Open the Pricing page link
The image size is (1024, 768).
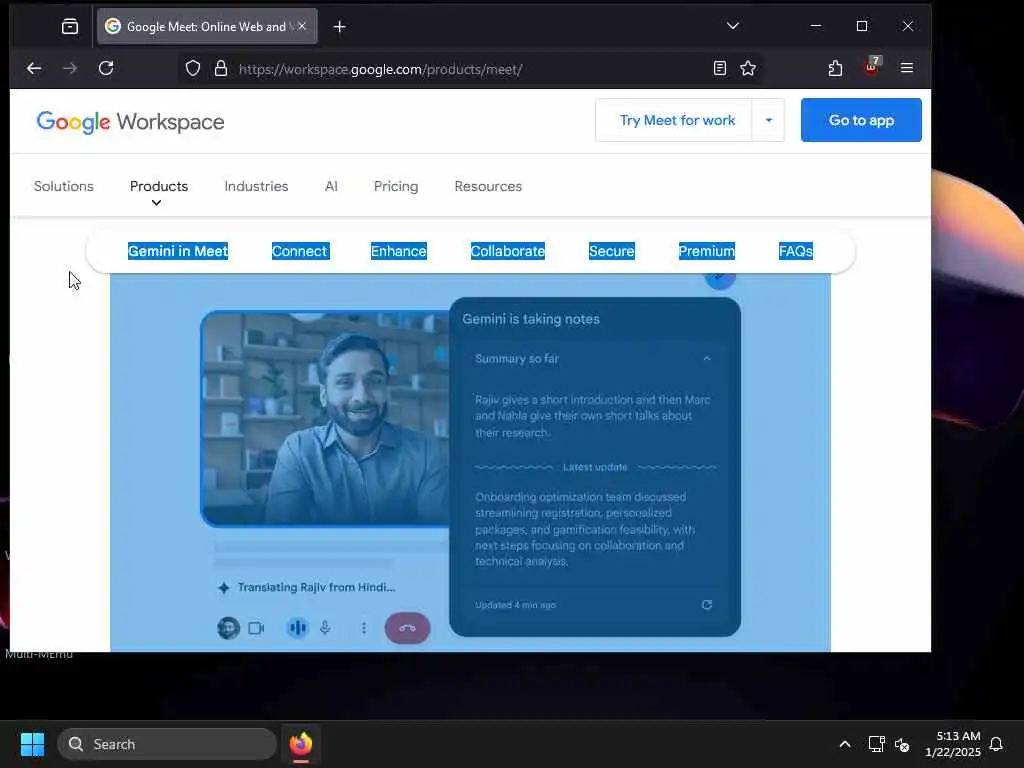(396, 186)
